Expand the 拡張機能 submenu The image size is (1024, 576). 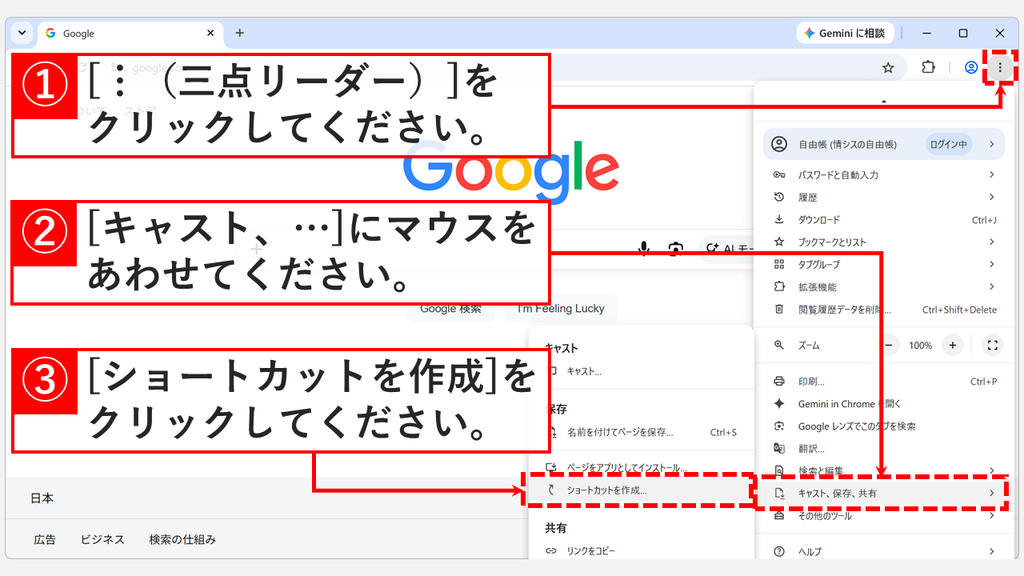click(884, 287)
